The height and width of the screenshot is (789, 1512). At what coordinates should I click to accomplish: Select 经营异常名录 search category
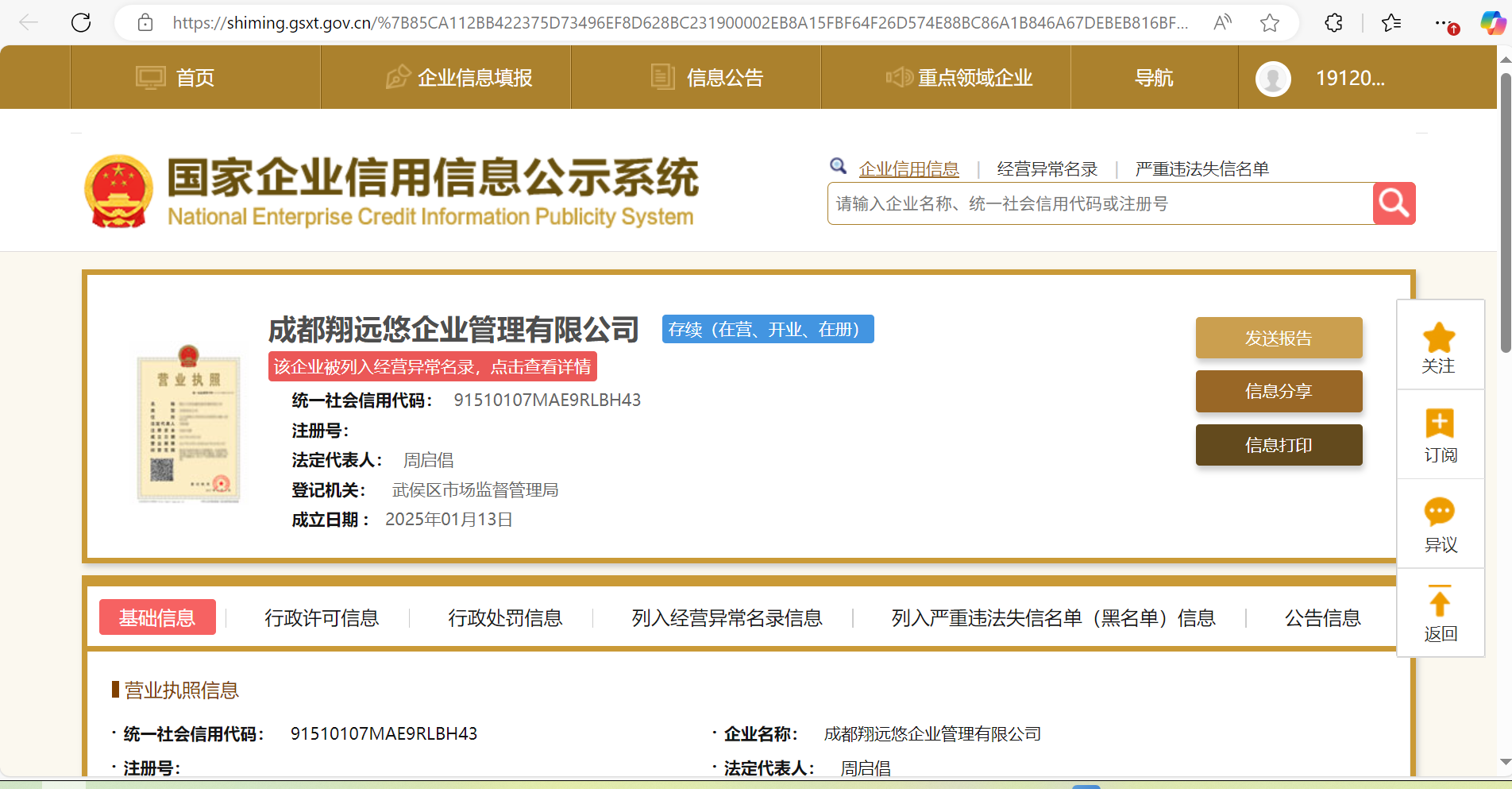[1047, 169]
